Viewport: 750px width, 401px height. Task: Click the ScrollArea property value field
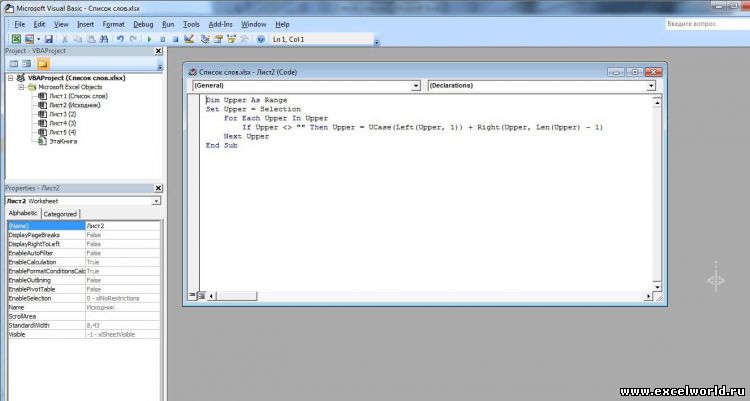tap(123, 316)
